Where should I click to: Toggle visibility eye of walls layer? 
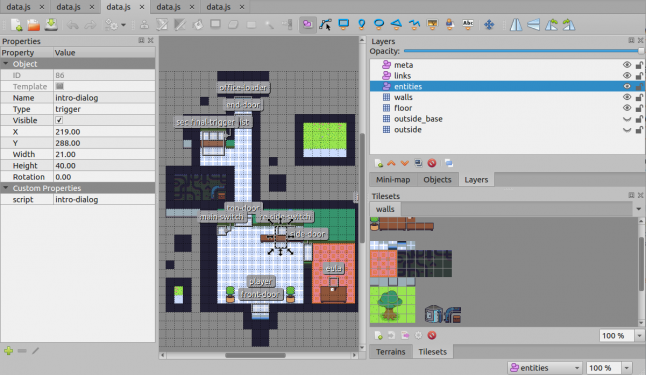coord(627,97)
